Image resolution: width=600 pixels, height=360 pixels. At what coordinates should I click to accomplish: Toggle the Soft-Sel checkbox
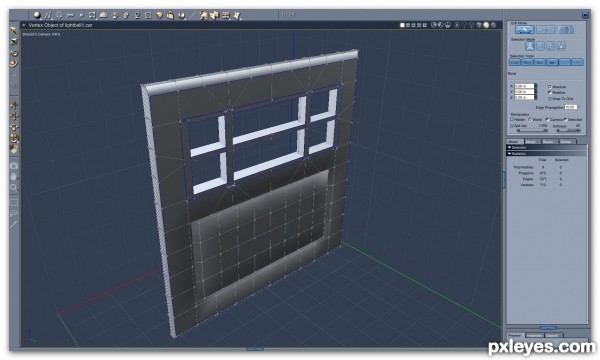[x=511, y=125]
